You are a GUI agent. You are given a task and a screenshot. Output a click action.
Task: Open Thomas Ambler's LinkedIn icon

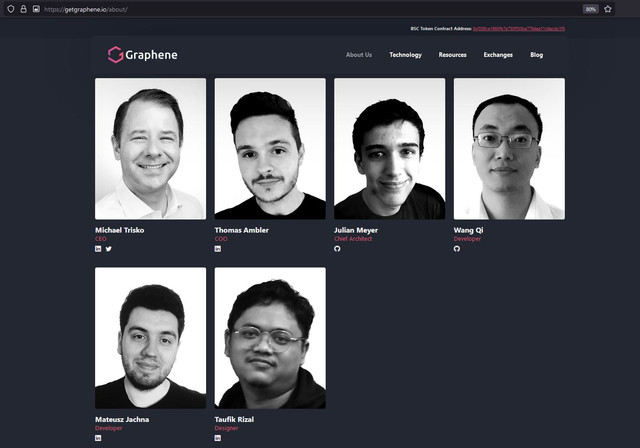(x=218, y=248)
